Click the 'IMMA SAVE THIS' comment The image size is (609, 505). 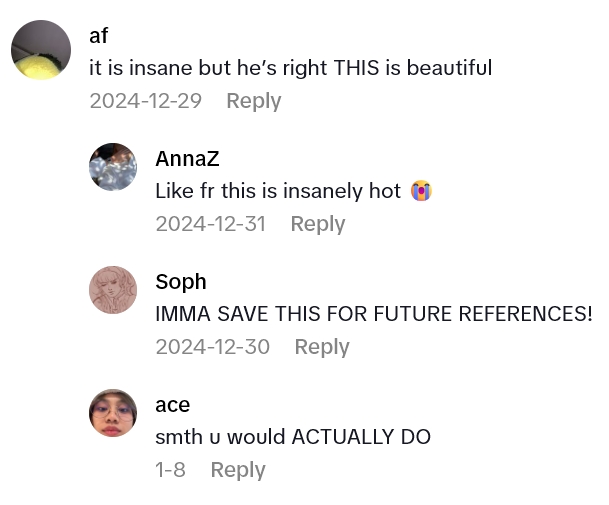[x=373, y=314]
